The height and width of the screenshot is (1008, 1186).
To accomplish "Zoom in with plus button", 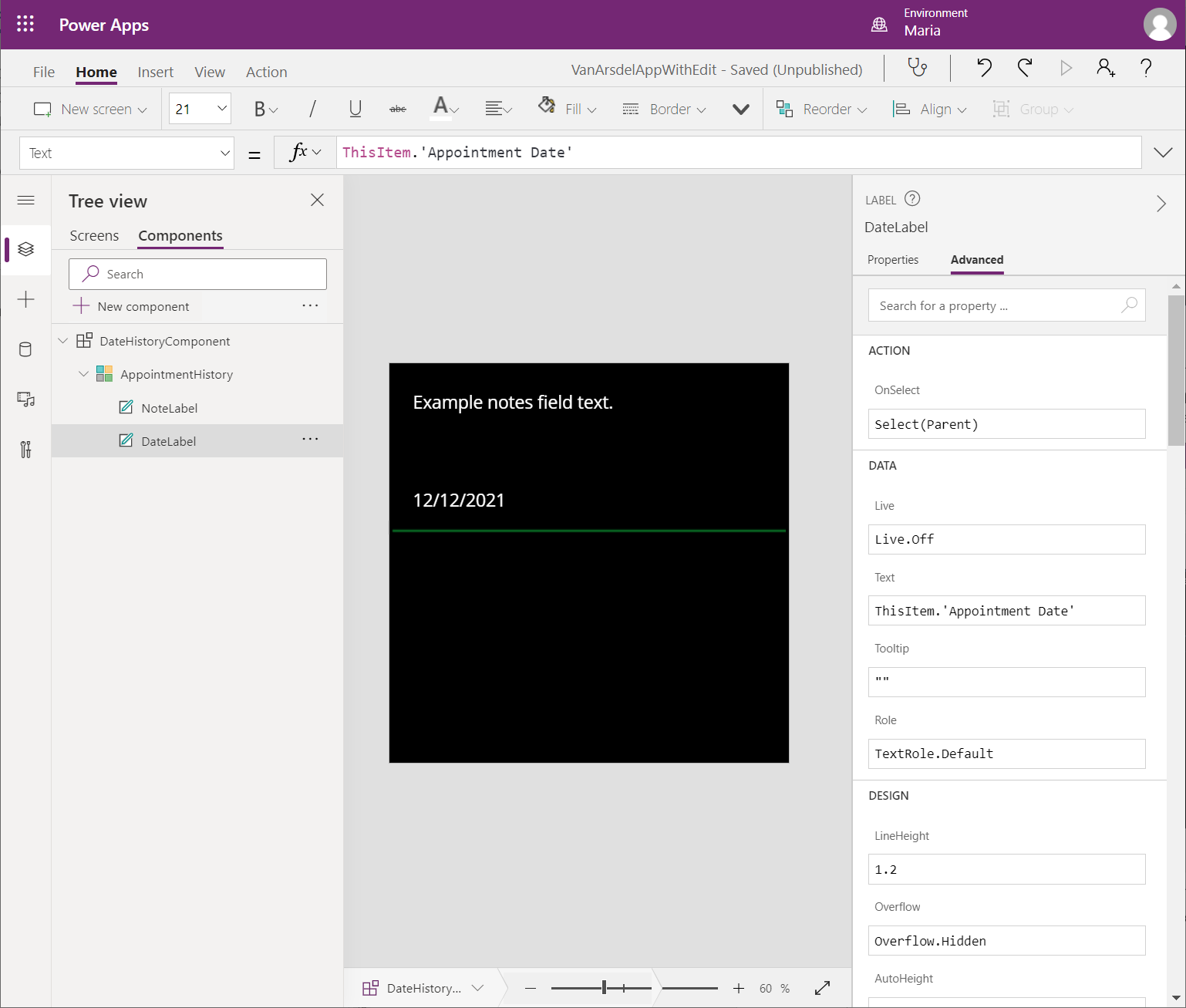I will (x=739, y=988).
